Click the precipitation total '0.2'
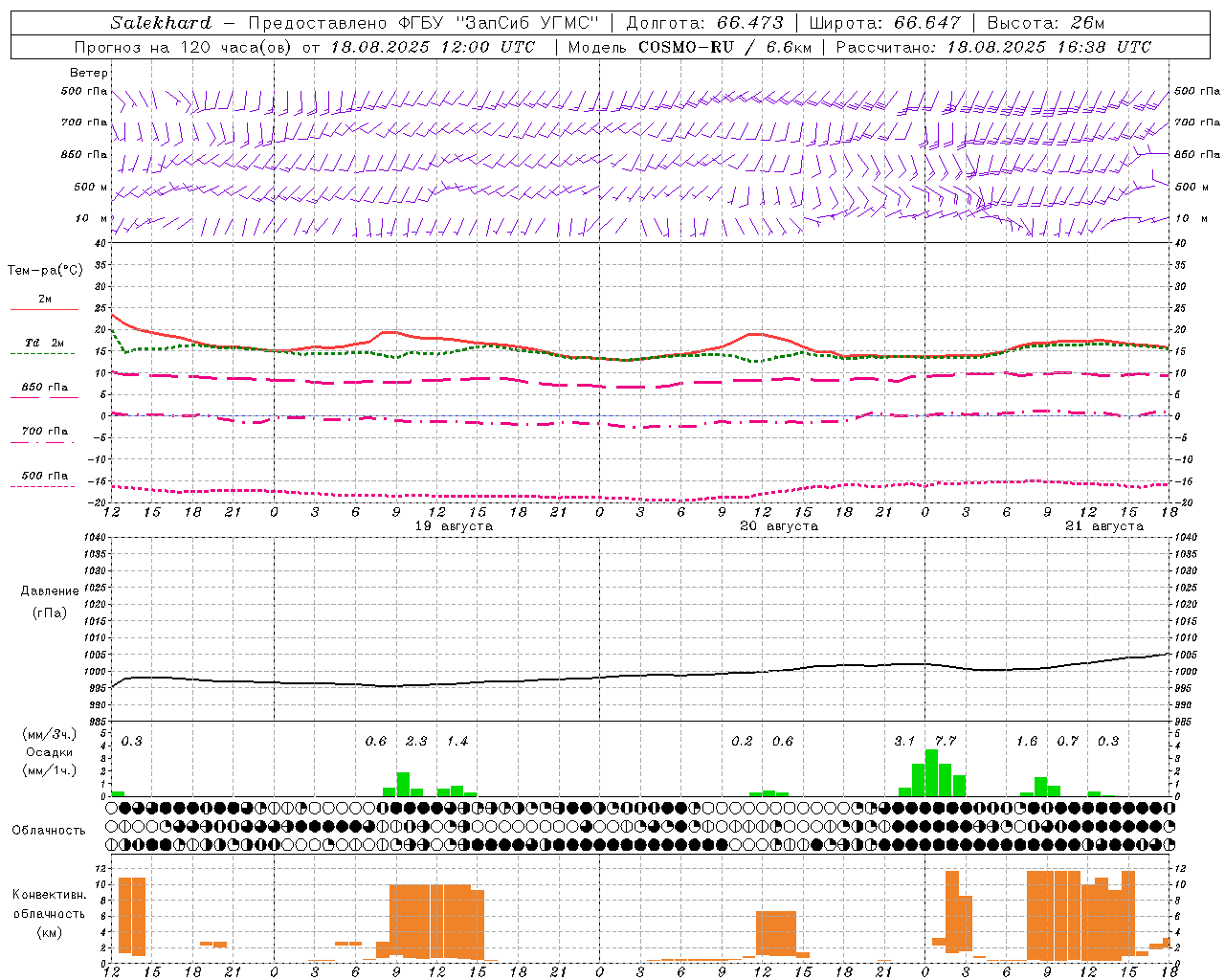The height and width of the screenshot is (980, 1225). click(x=742, y=742)
